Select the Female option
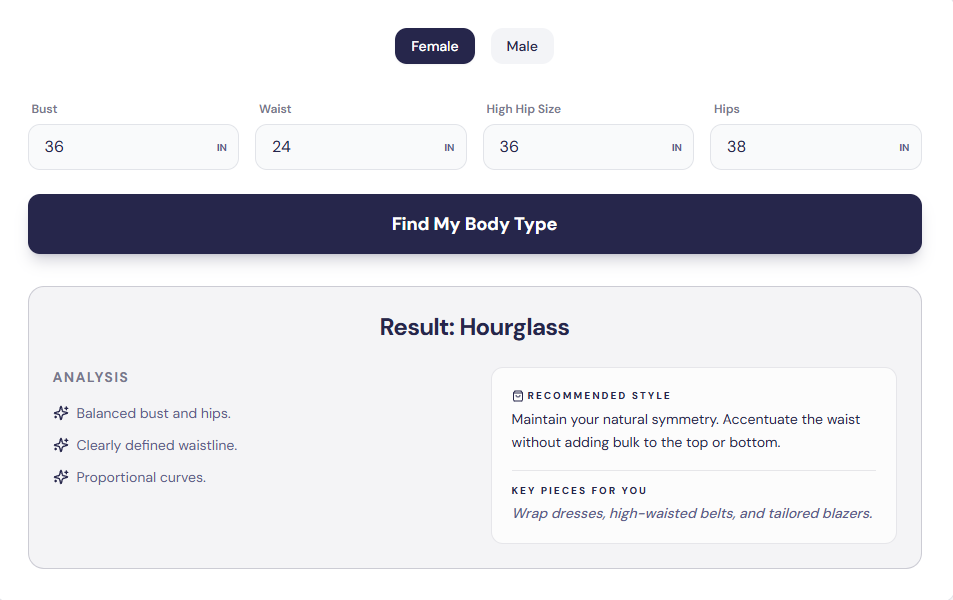 pos(434,45)
